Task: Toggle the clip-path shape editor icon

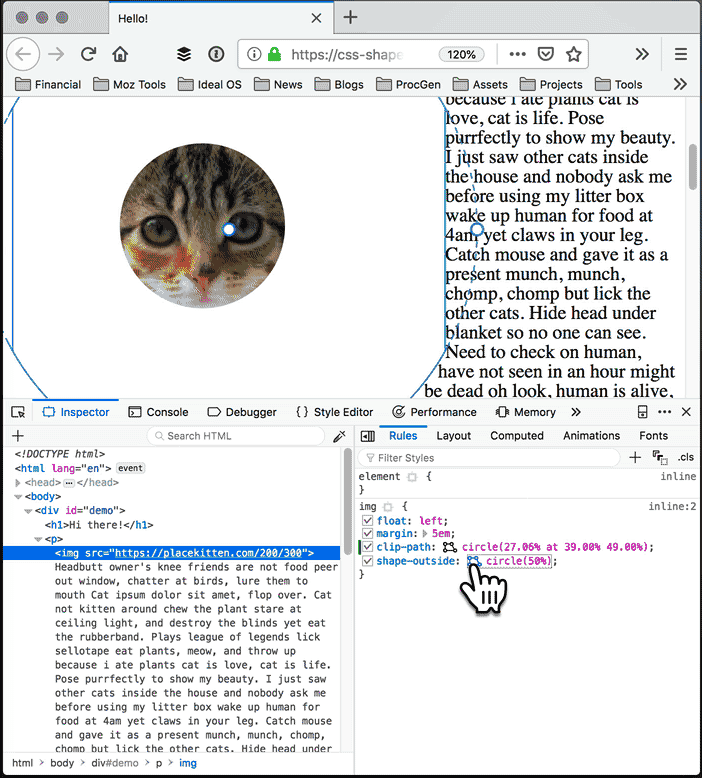Action: (x=449, y=547)
